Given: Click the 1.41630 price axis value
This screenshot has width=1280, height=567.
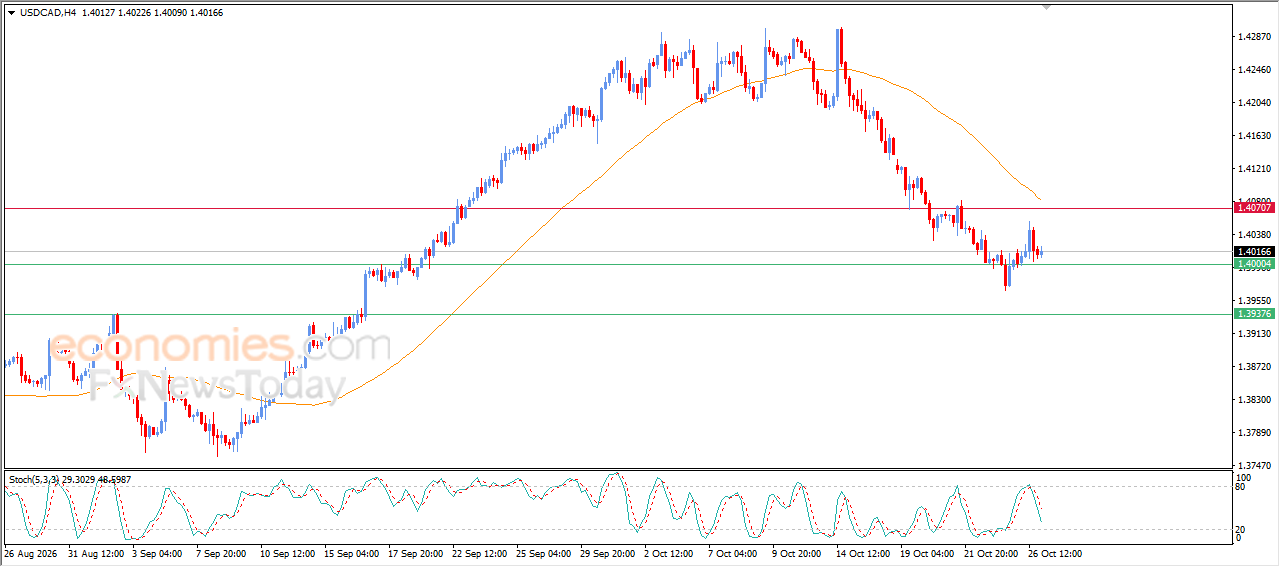Looking at the screenshot, I should pos(1254,136).
